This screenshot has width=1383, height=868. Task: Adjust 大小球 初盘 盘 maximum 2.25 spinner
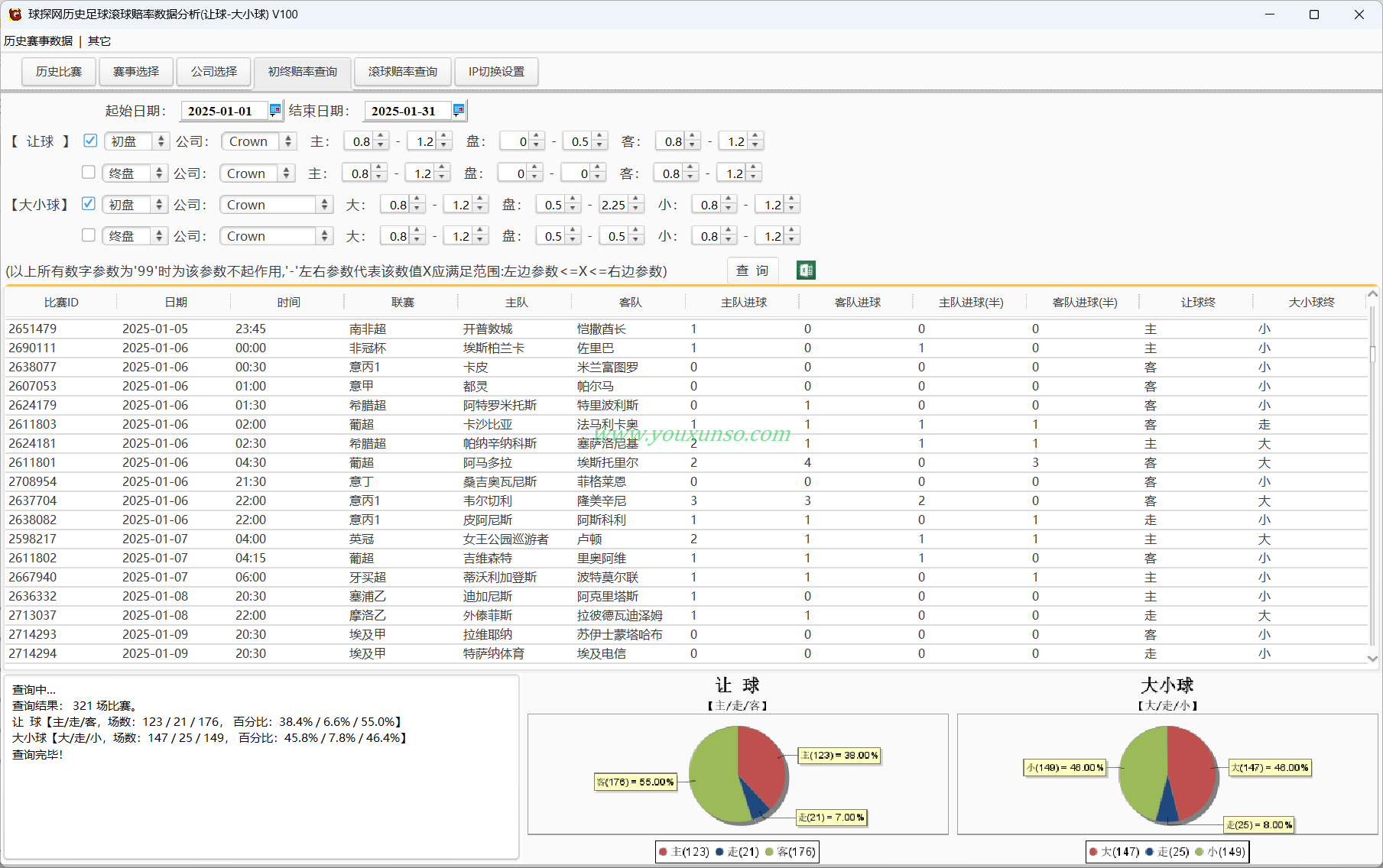(x=622, y=205)
